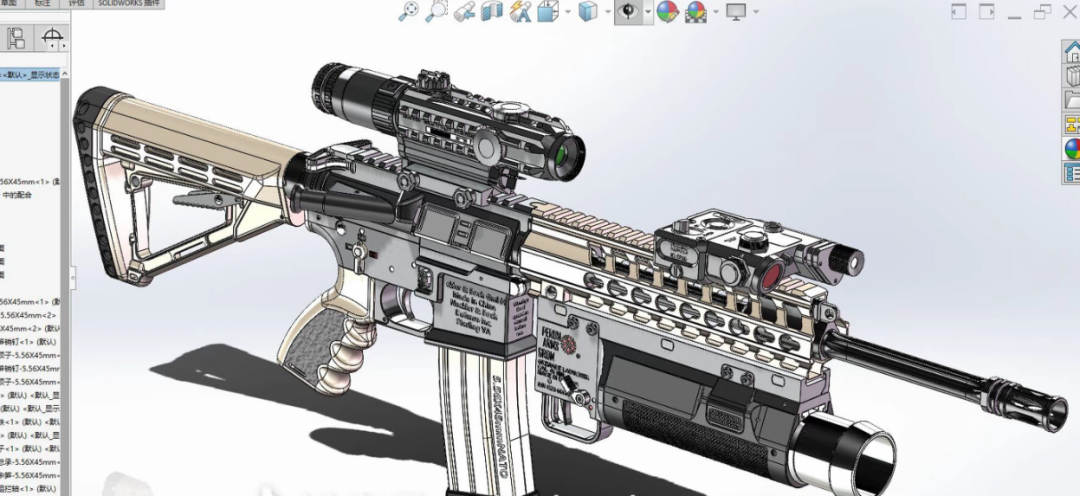This screenshot has width=1080, height=496.
Task: Select the Zoom to Area tool
Action: point(436,11)
